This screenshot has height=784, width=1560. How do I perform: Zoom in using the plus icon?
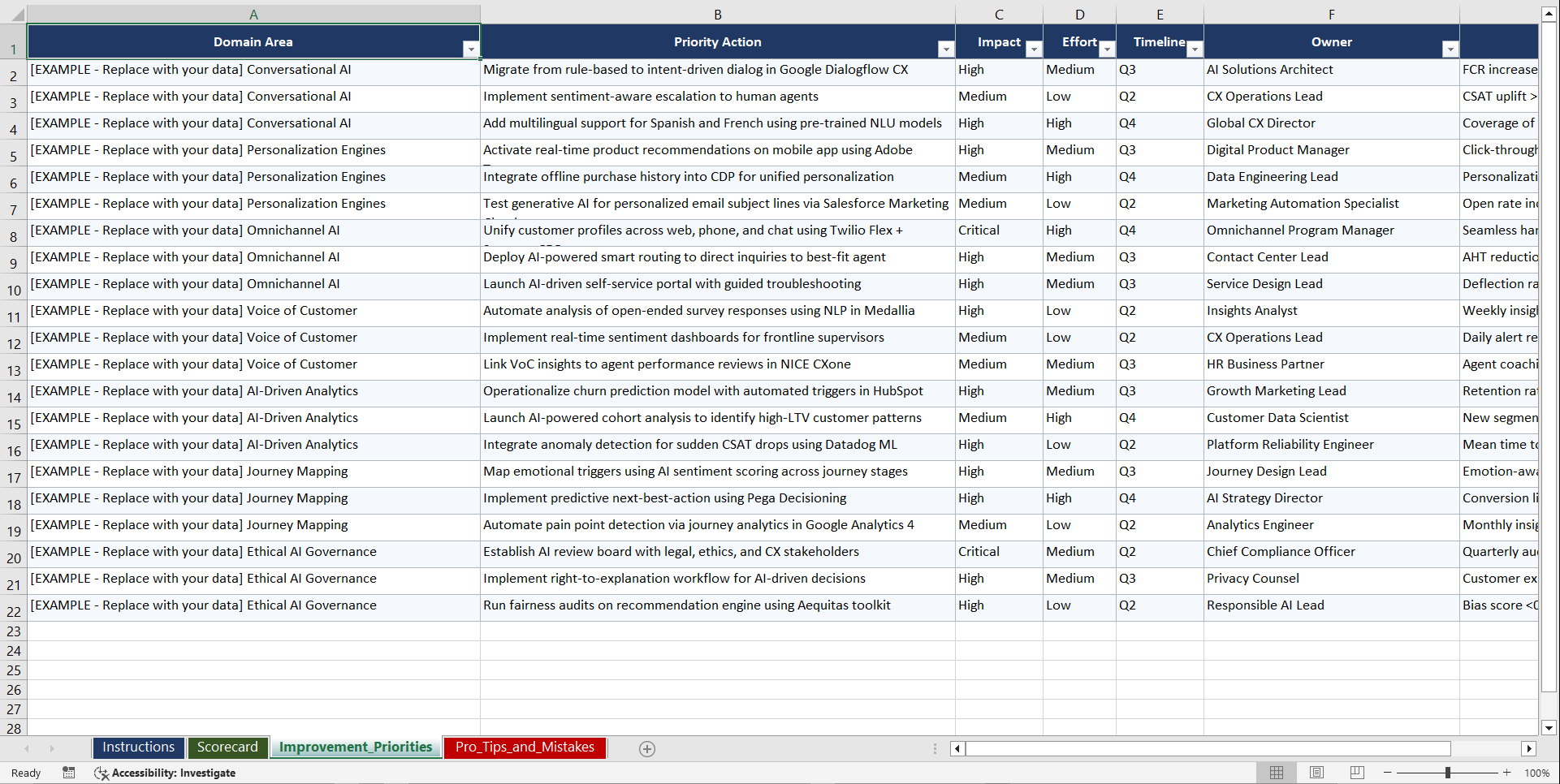[1507, 772]
